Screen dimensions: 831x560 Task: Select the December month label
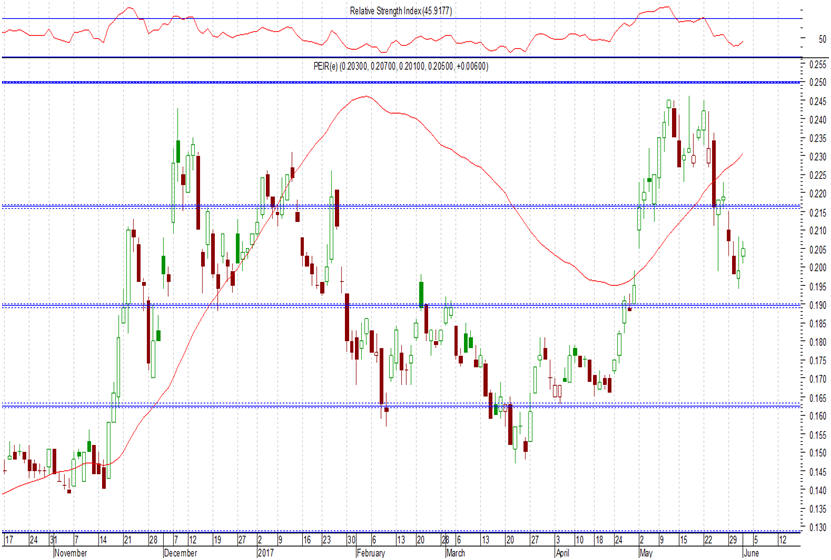click(180, 553)
